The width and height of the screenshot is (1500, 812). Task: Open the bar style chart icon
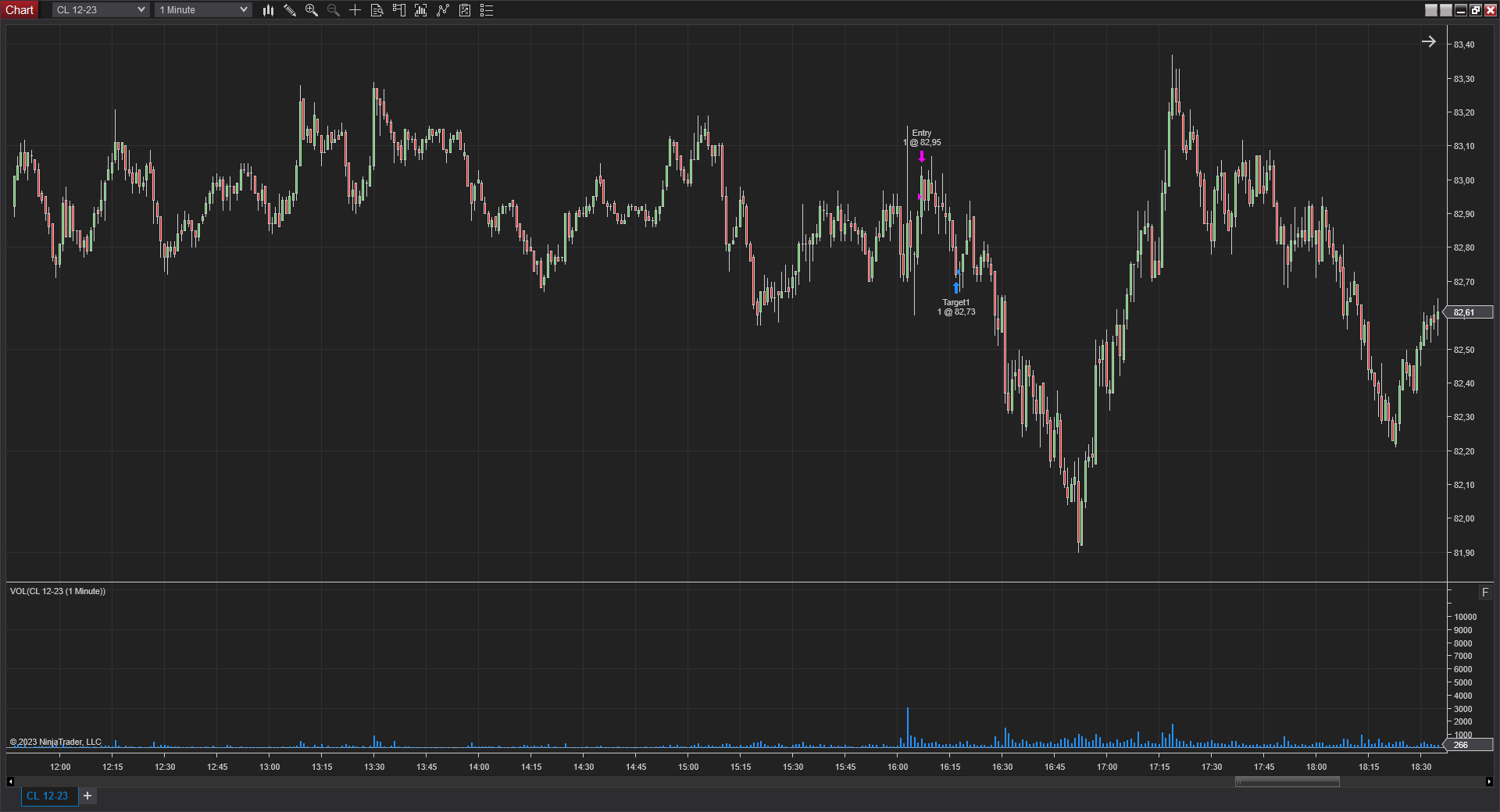[268, 10]
